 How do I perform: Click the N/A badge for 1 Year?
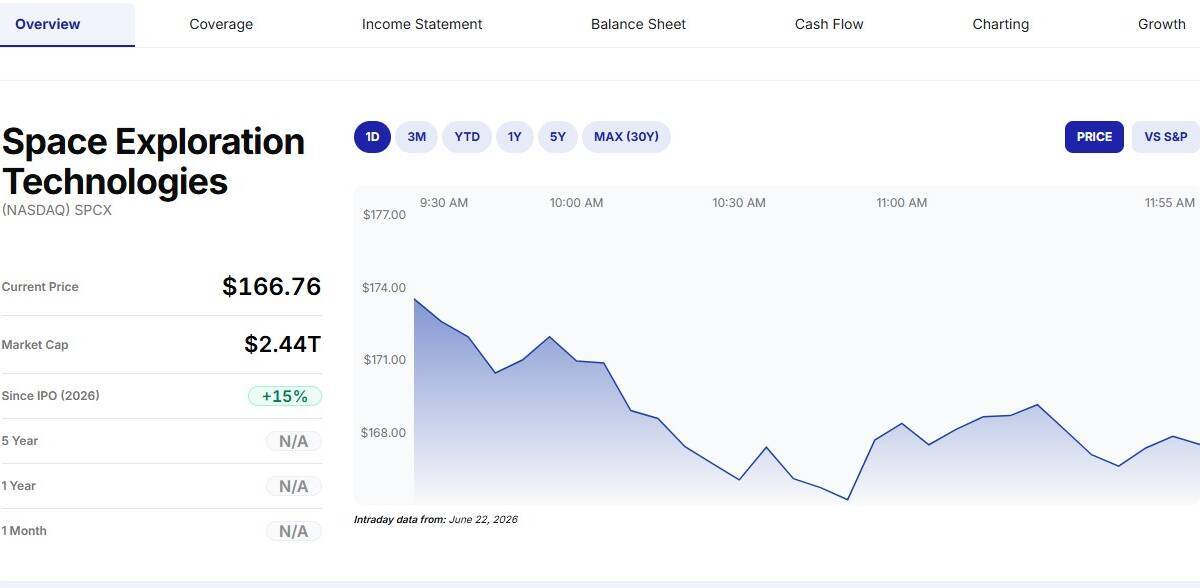coord(294,486)
